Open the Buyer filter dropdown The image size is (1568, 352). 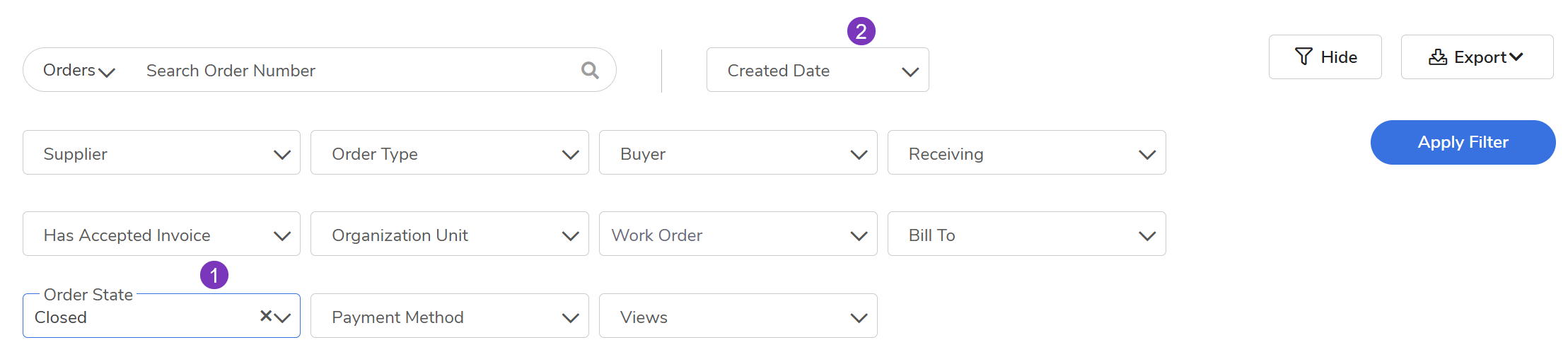[x=738, y=153]
